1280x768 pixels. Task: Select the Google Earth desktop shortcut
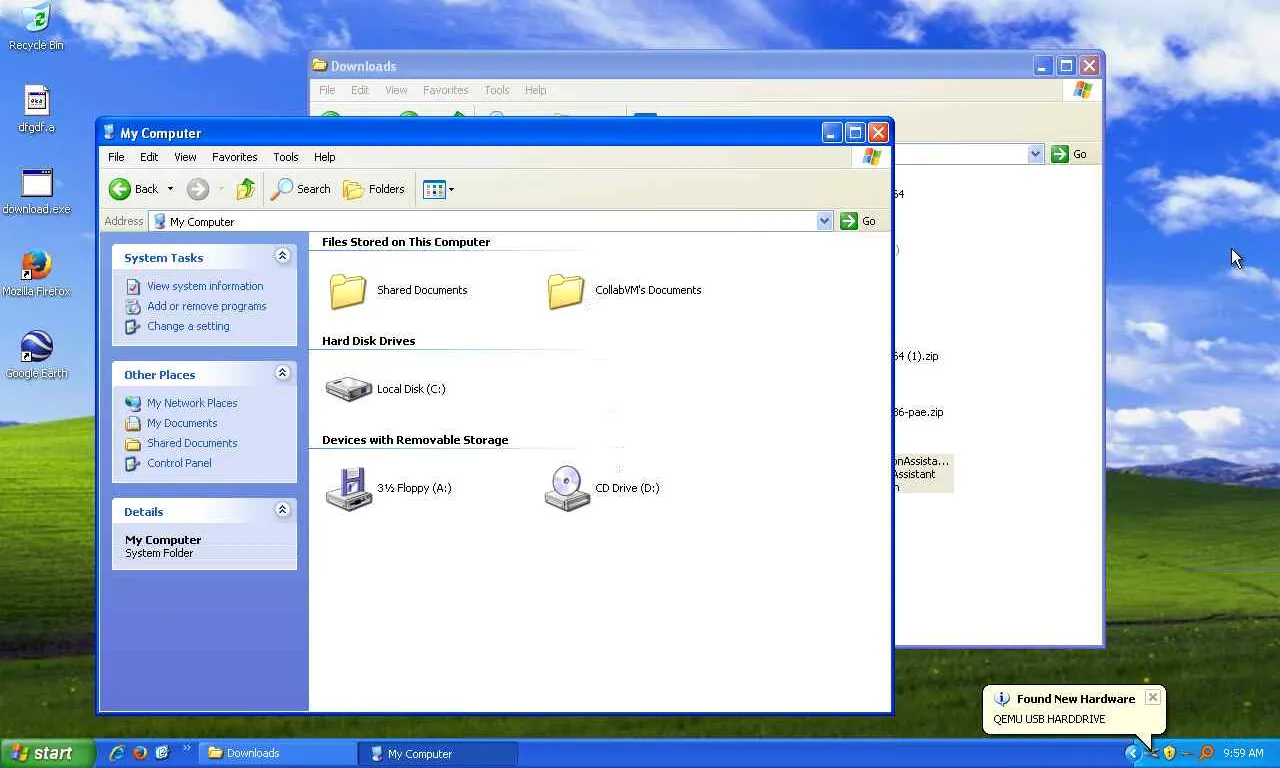[x=36, y=355]
